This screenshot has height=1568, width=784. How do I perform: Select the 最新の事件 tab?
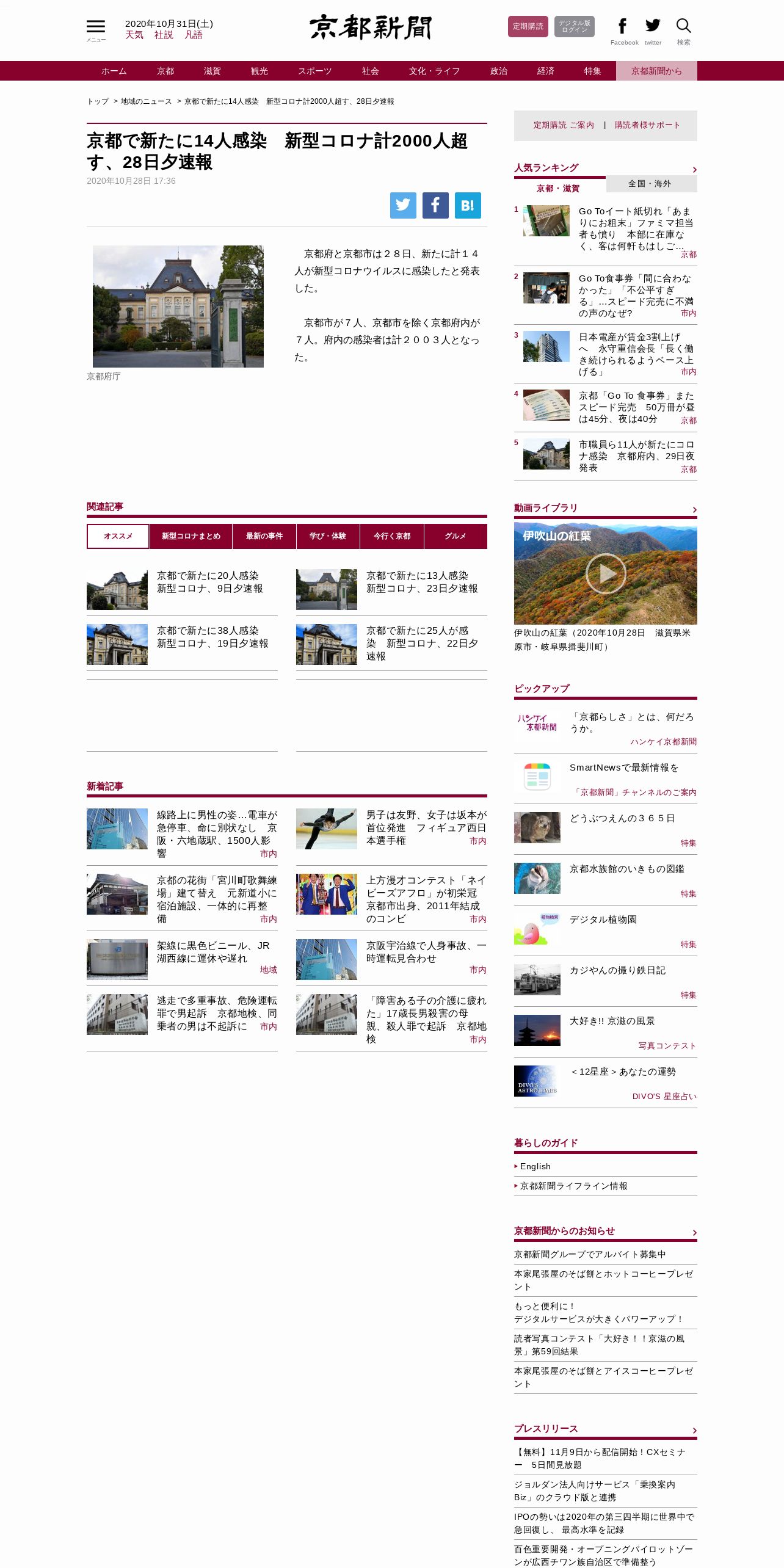264,536
